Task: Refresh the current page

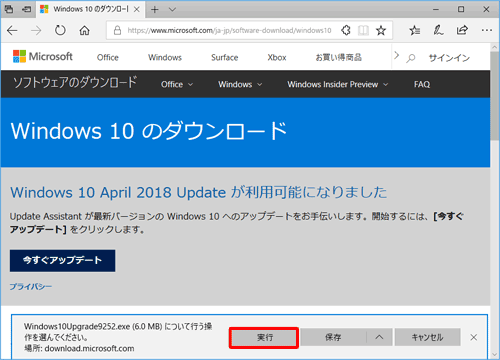Action: click(60, 31)
